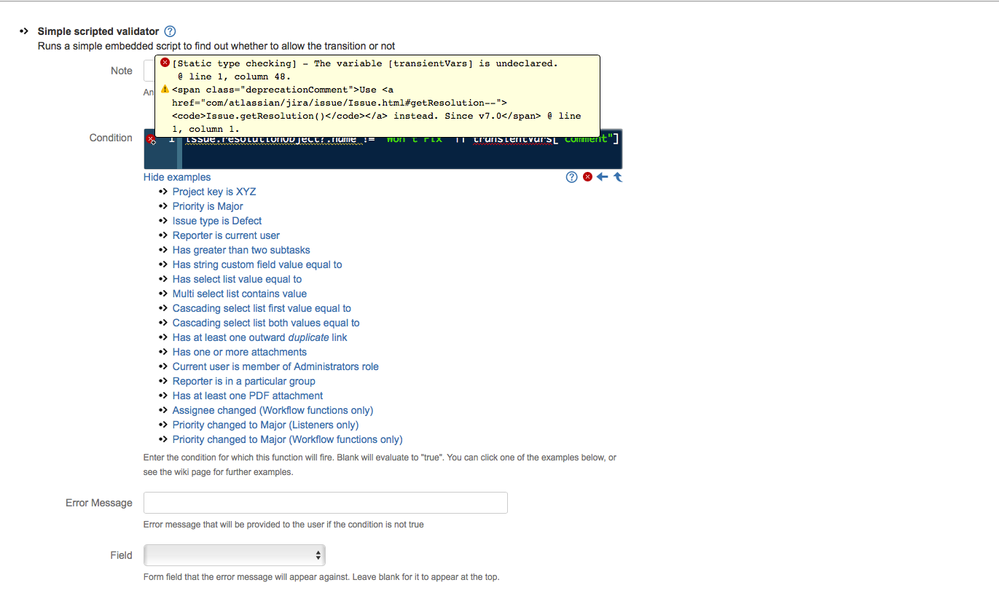
Task: Insert the 'Priority is Major' example
Action: (207, 206)
